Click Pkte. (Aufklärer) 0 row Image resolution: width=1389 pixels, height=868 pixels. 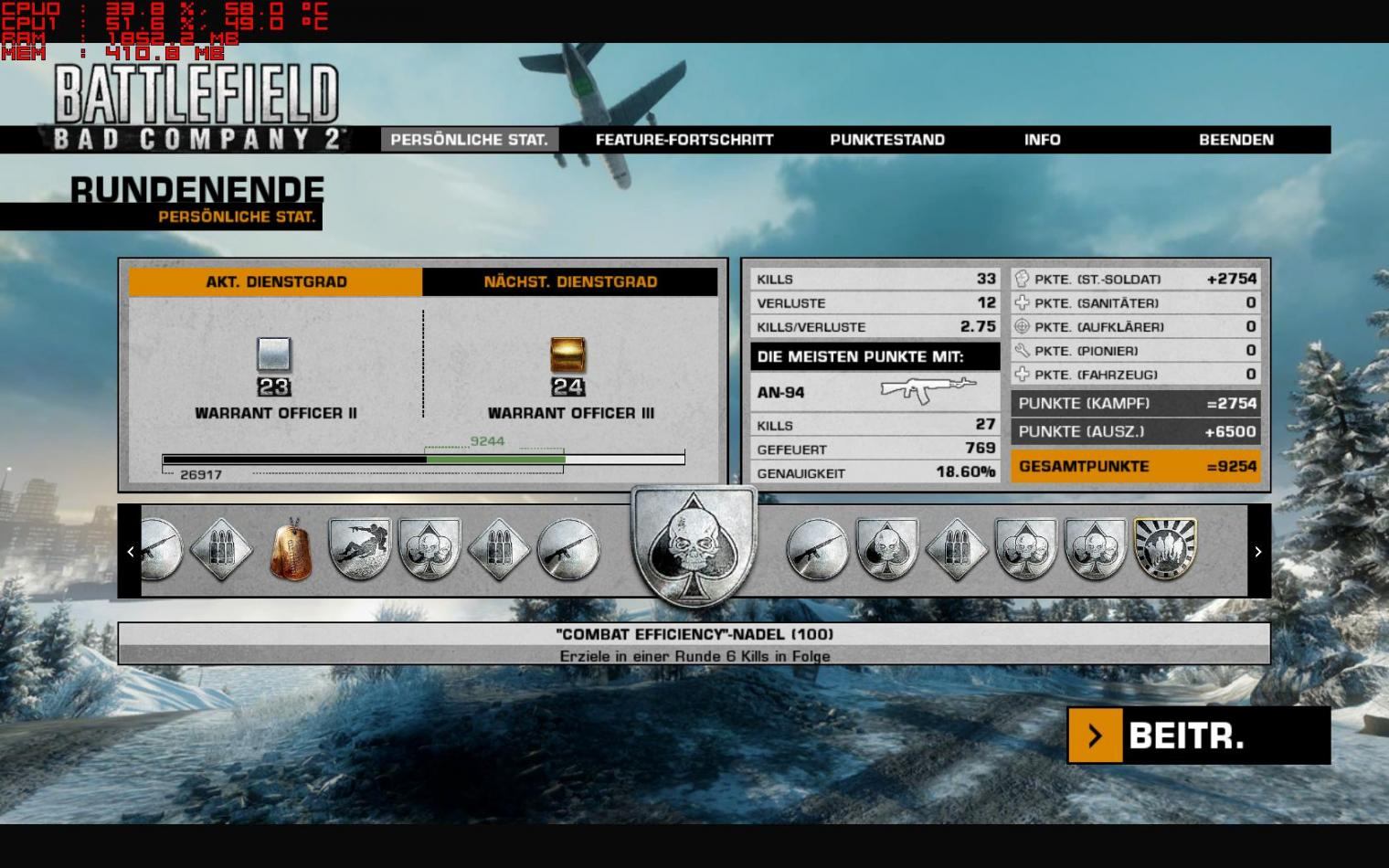click(1136, 326)
